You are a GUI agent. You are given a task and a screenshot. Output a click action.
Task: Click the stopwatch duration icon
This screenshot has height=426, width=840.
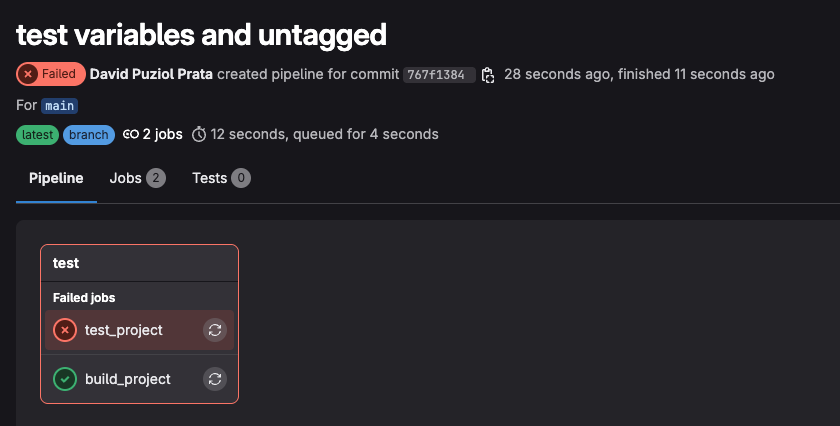click(199, 134)
